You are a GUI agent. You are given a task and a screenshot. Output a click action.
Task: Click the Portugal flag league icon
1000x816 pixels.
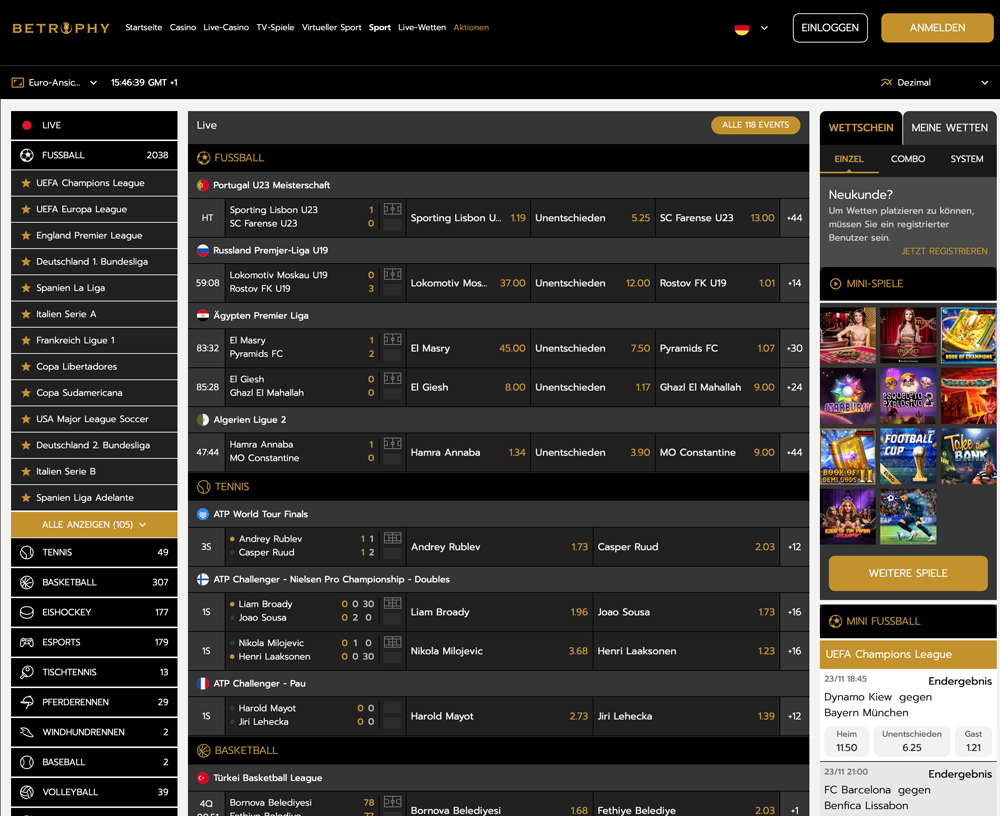pos(203,185)
